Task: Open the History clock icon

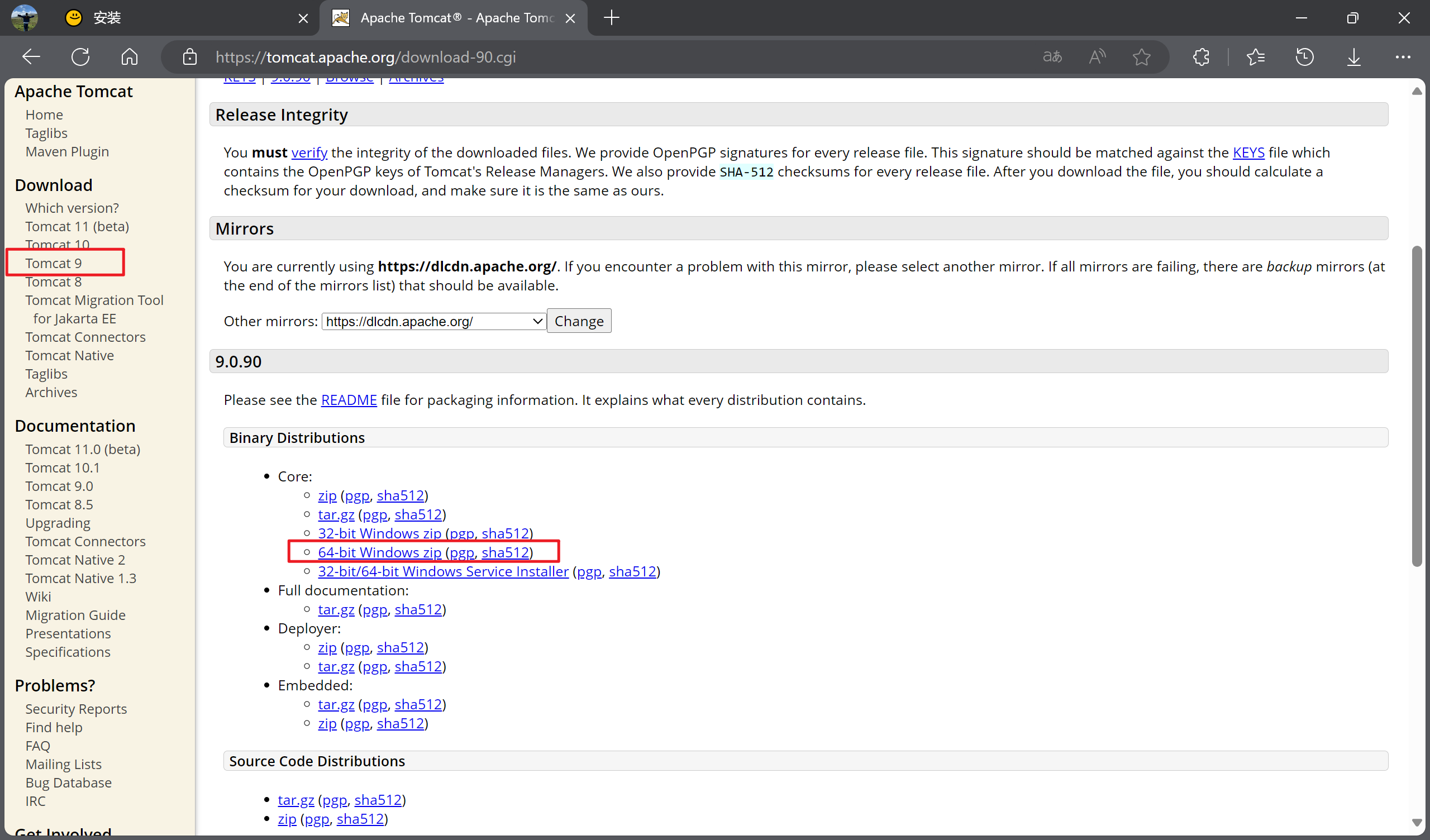Action: [1304, 57]
